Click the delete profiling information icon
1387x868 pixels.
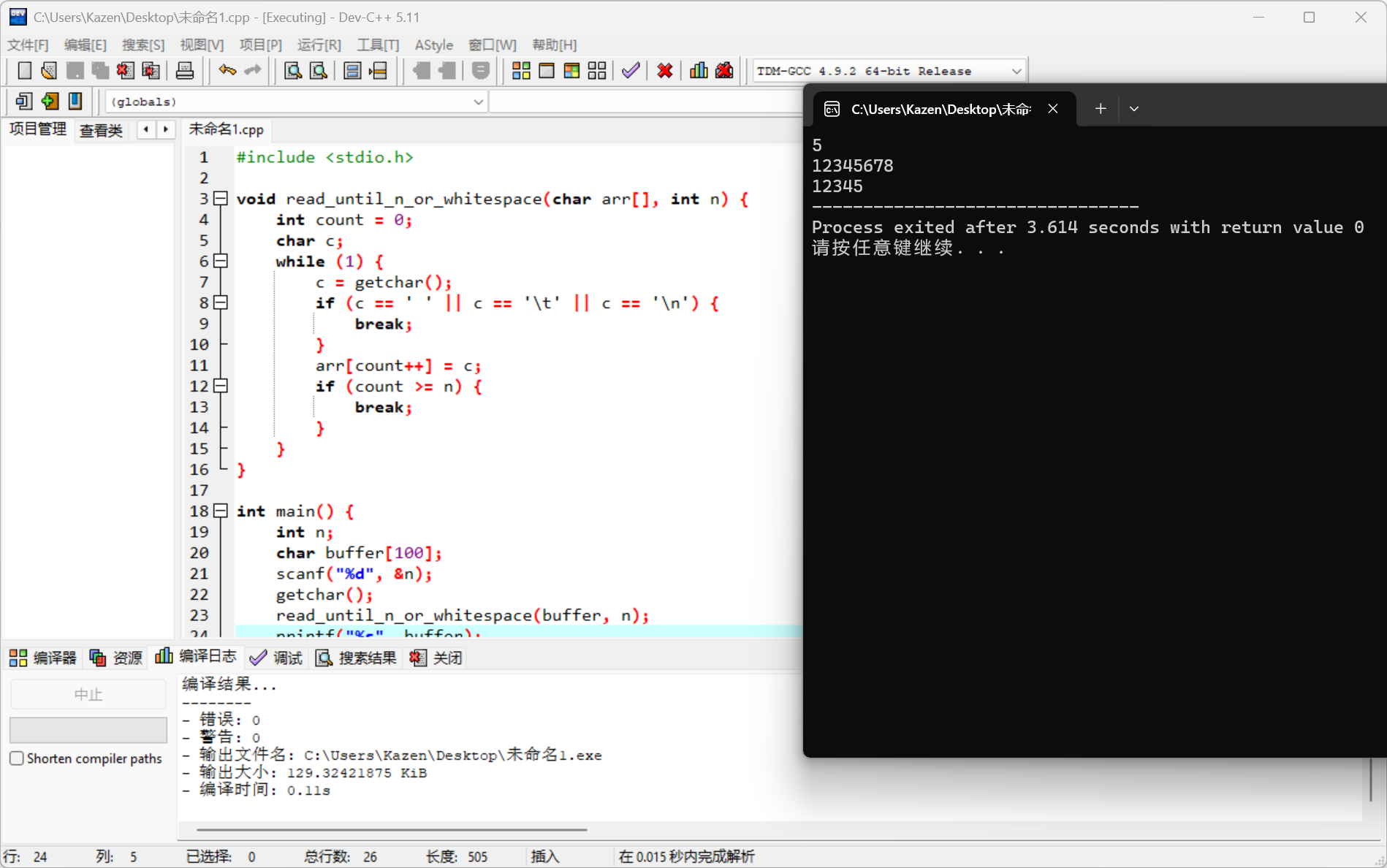[724, 71]
